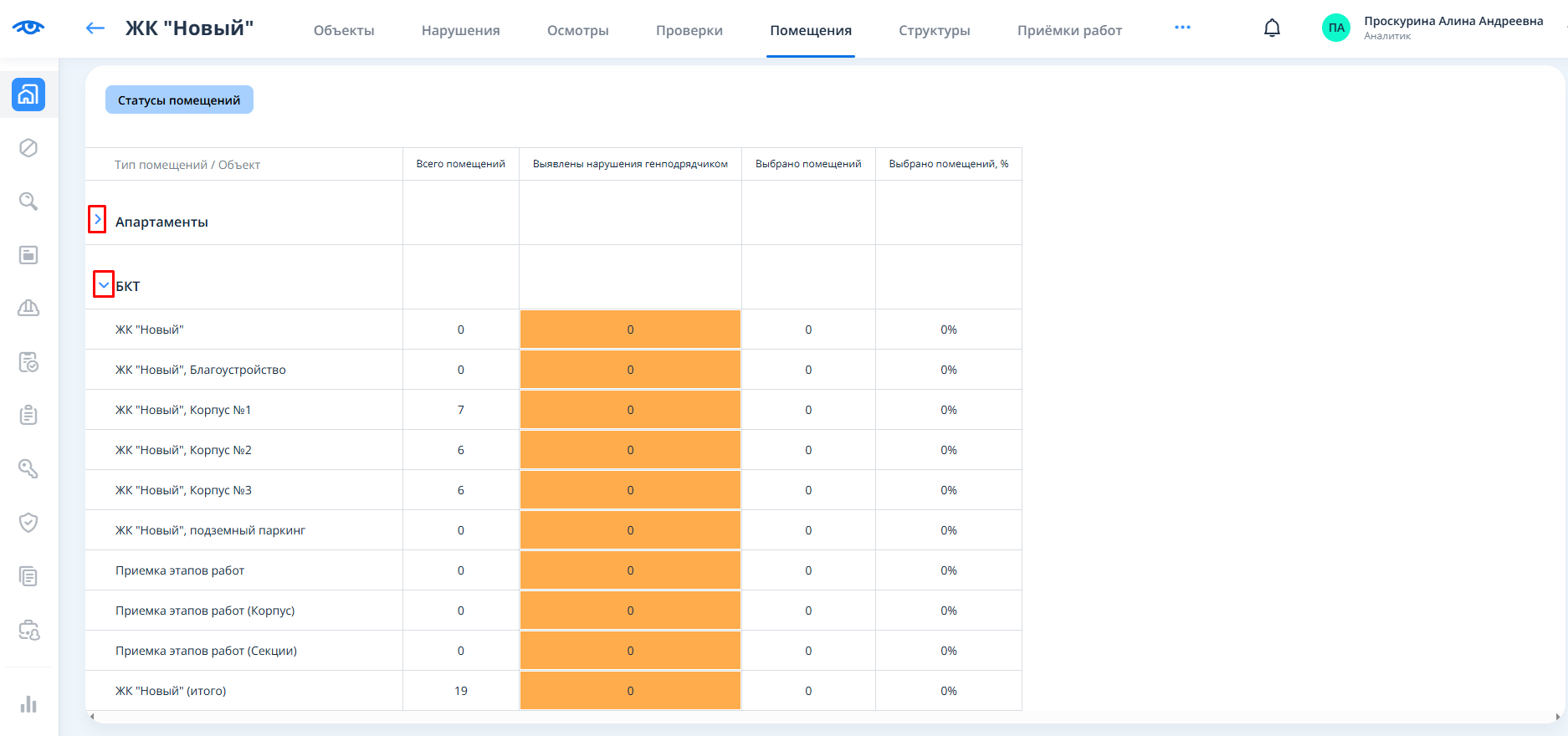
Task: Go to the Приёмки работ tab
Action: [x=1069, y=31]
